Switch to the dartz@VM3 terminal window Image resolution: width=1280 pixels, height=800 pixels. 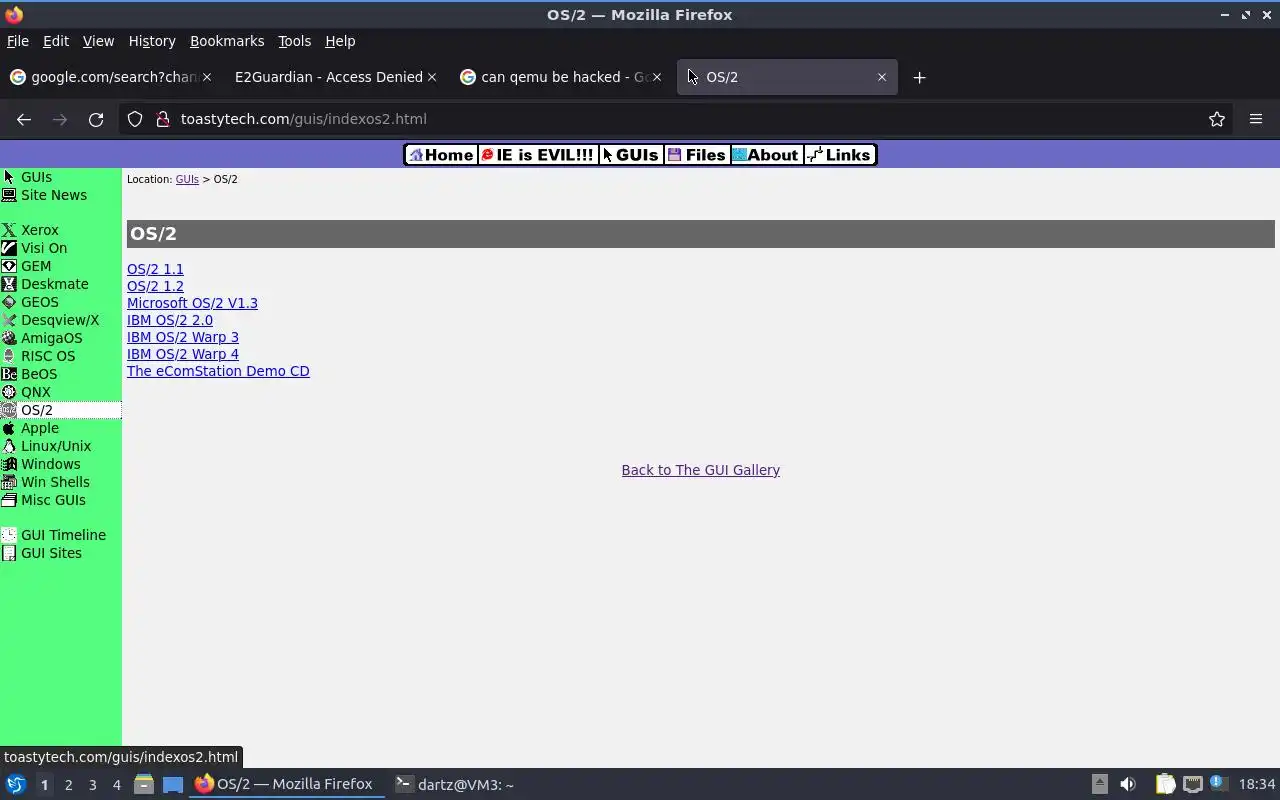(x=455, y=785)
